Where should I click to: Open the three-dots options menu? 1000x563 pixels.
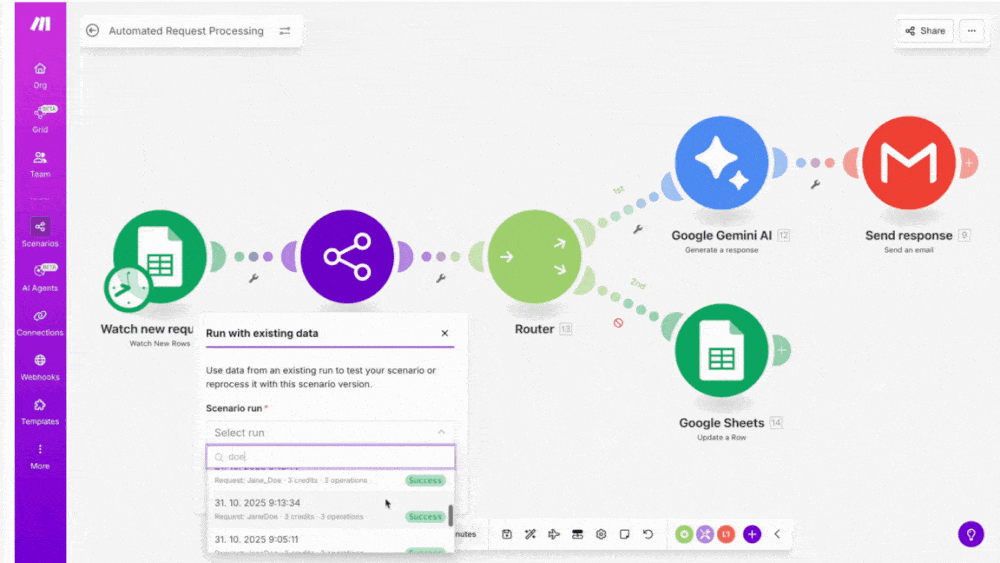[971, 31]
